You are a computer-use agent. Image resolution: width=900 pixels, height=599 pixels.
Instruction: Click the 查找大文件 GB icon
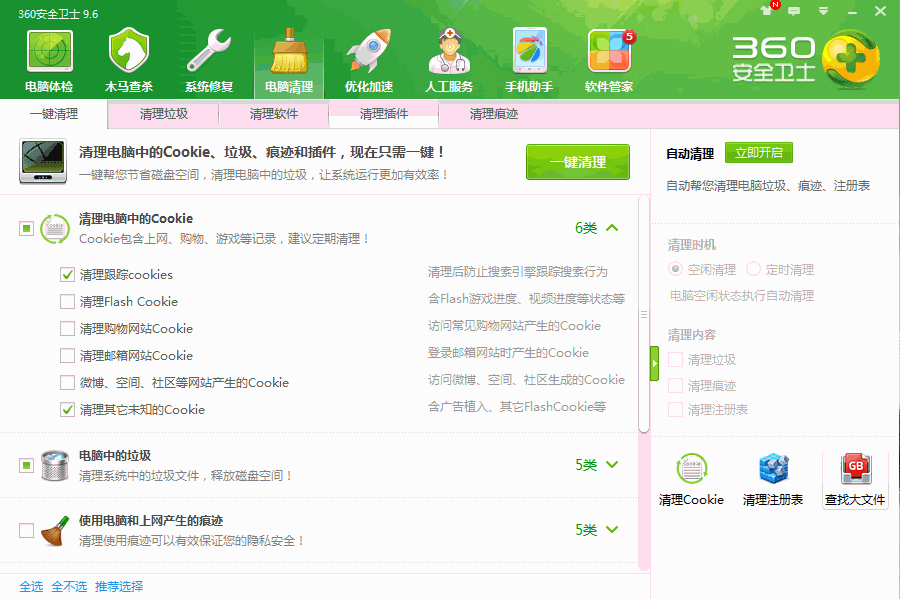click(x=855, y=469)
